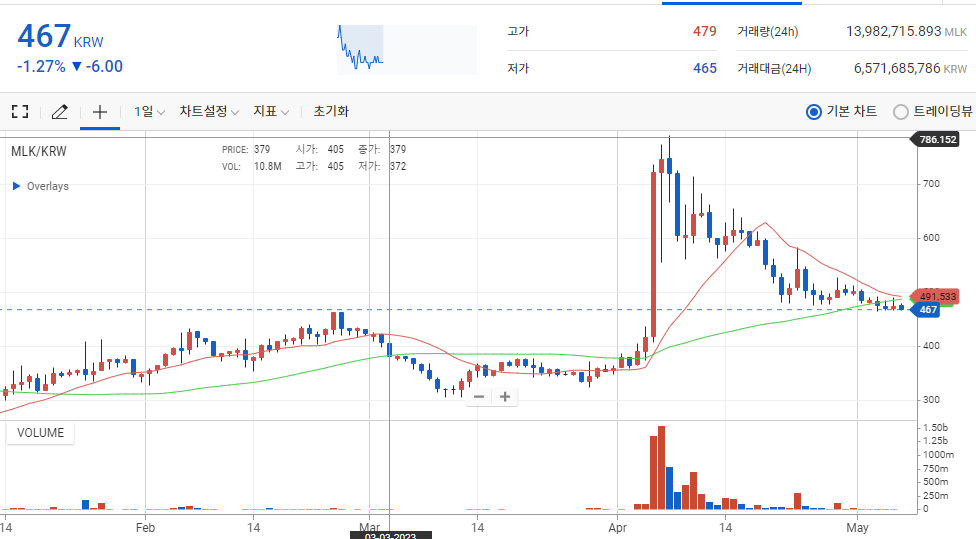Image resolution: width=976 pixels, height=539 pixels.
Task: Click the 시가 405 readout
Action: pyautogui.click(x=319, y=149)
